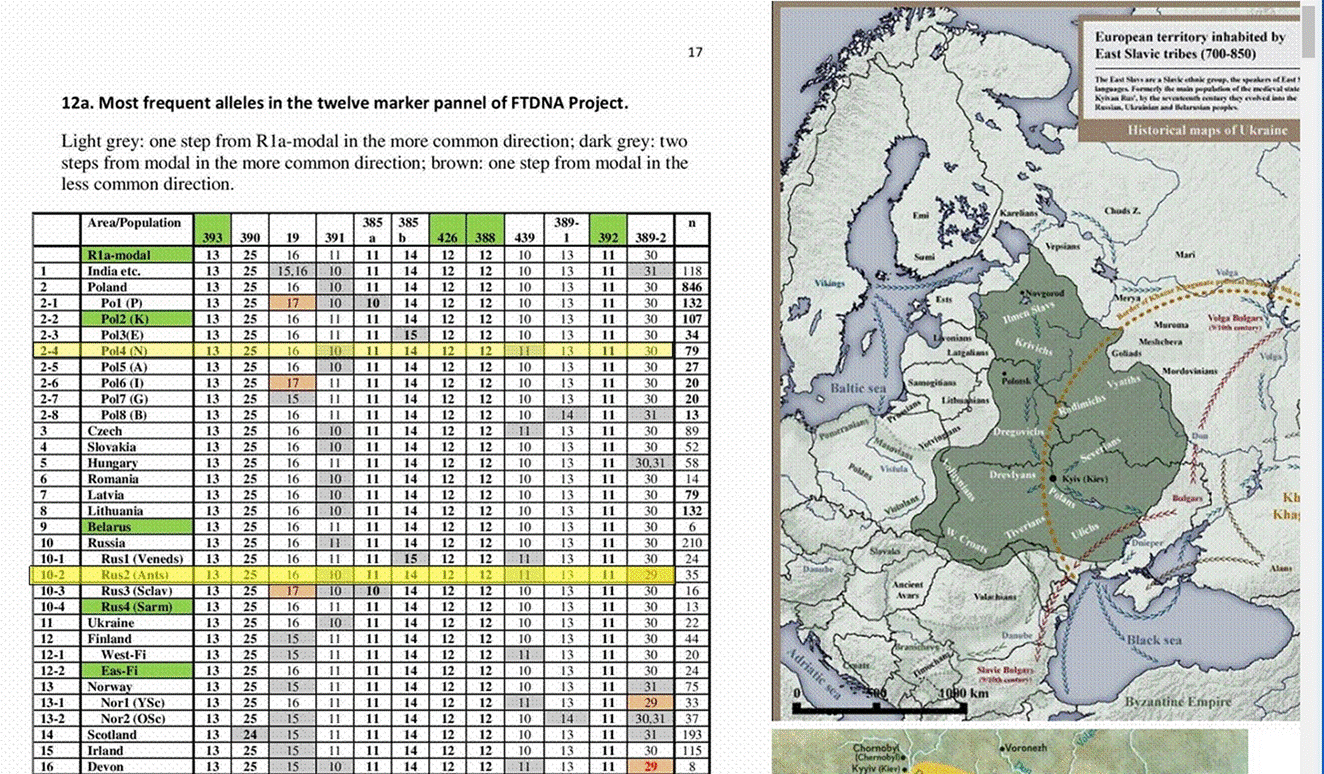
Task: Click the red "29" in Devon row
Action: [651, 767]
